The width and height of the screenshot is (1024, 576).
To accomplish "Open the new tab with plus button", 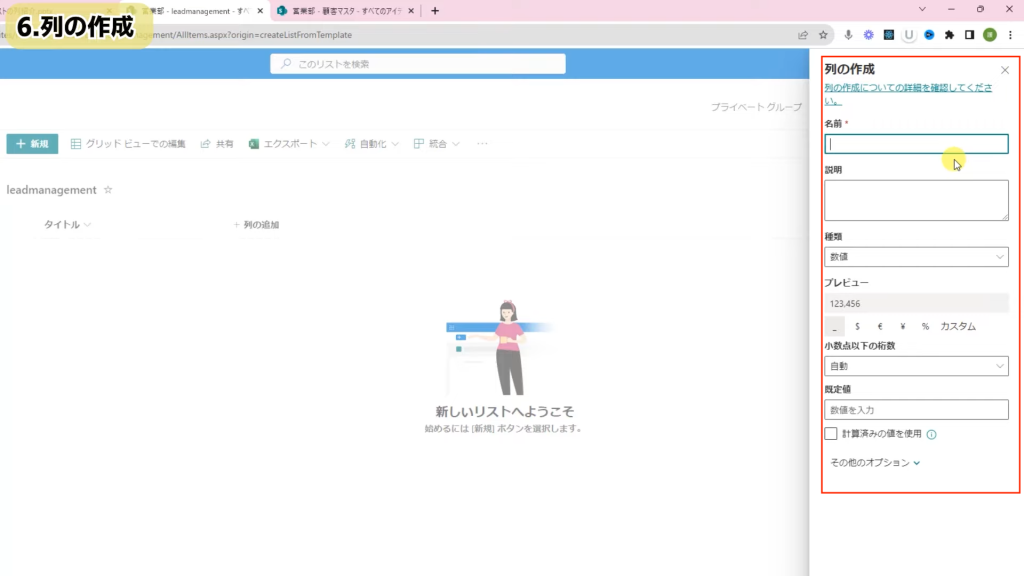I will click(x=434, y=11).
